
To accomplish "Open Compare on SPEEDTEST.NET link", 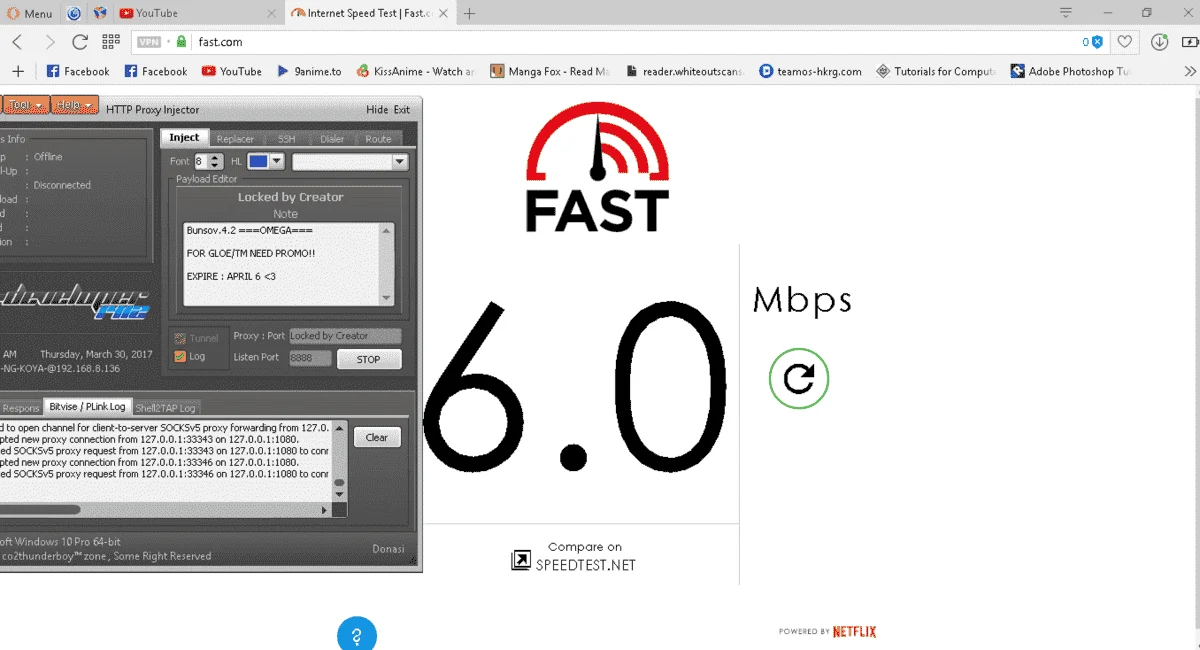I will [x=574, y=557].
